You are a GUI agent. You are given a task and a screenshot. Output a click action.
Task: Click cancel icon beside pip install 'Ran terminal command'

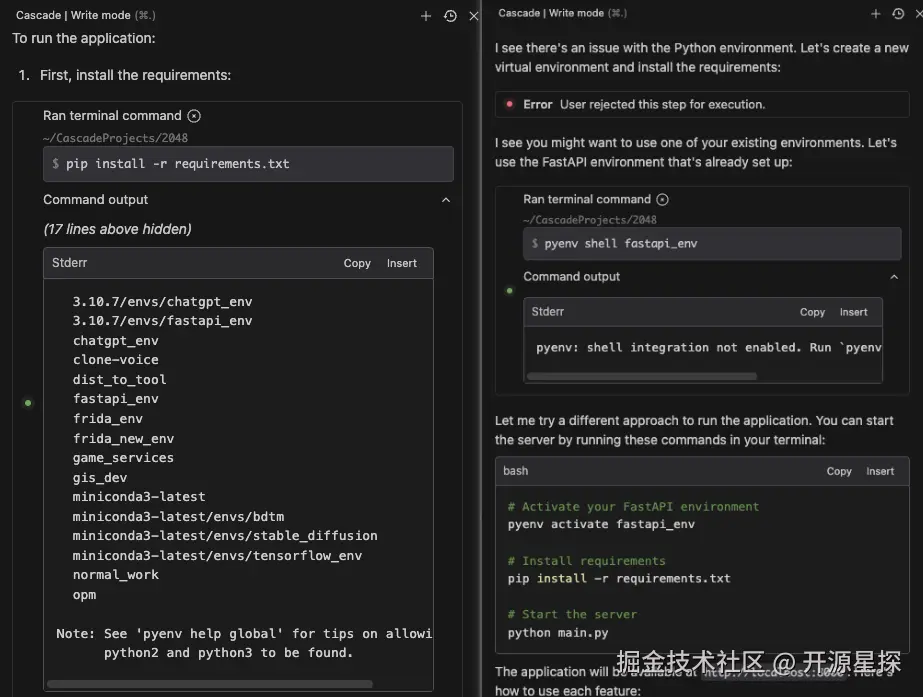point(194,116)
